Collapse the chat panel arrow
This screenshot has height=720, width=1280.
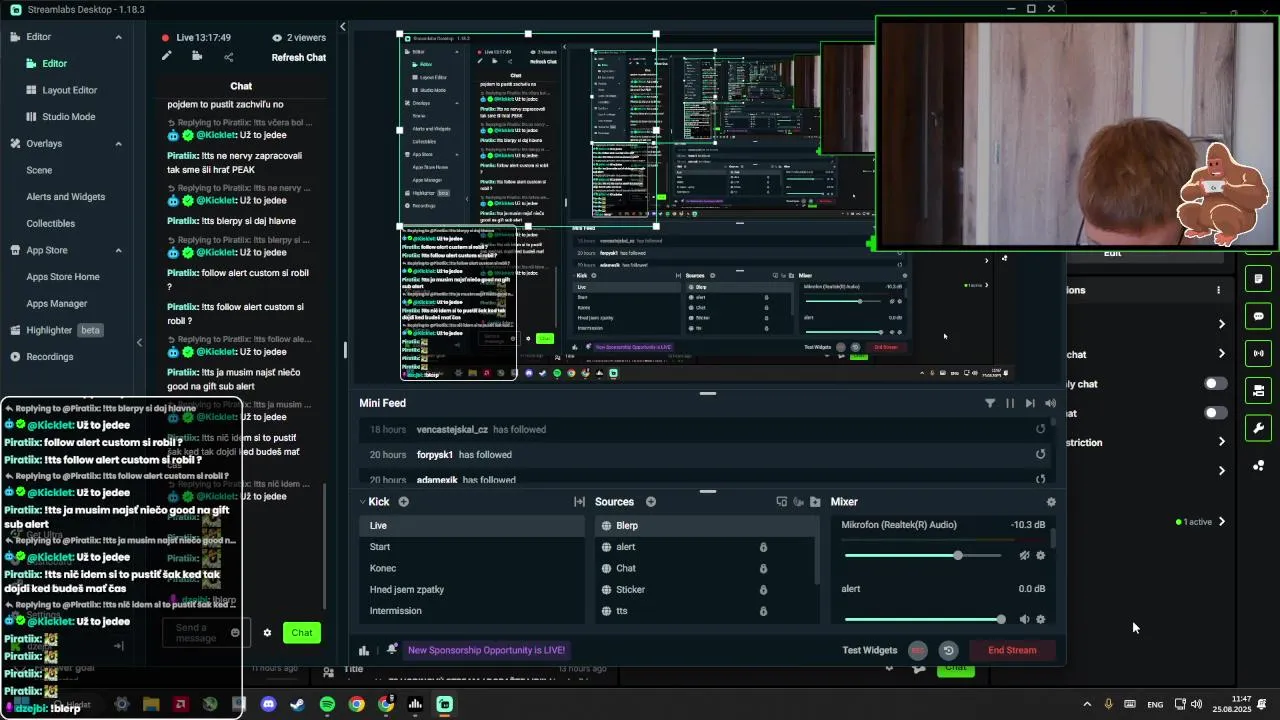pos(342,27)
